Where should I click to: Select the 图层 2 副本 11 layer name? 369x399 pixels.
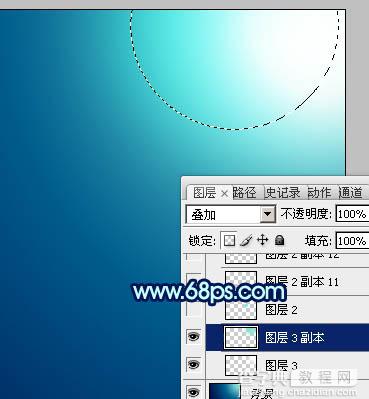pos(302,282)
